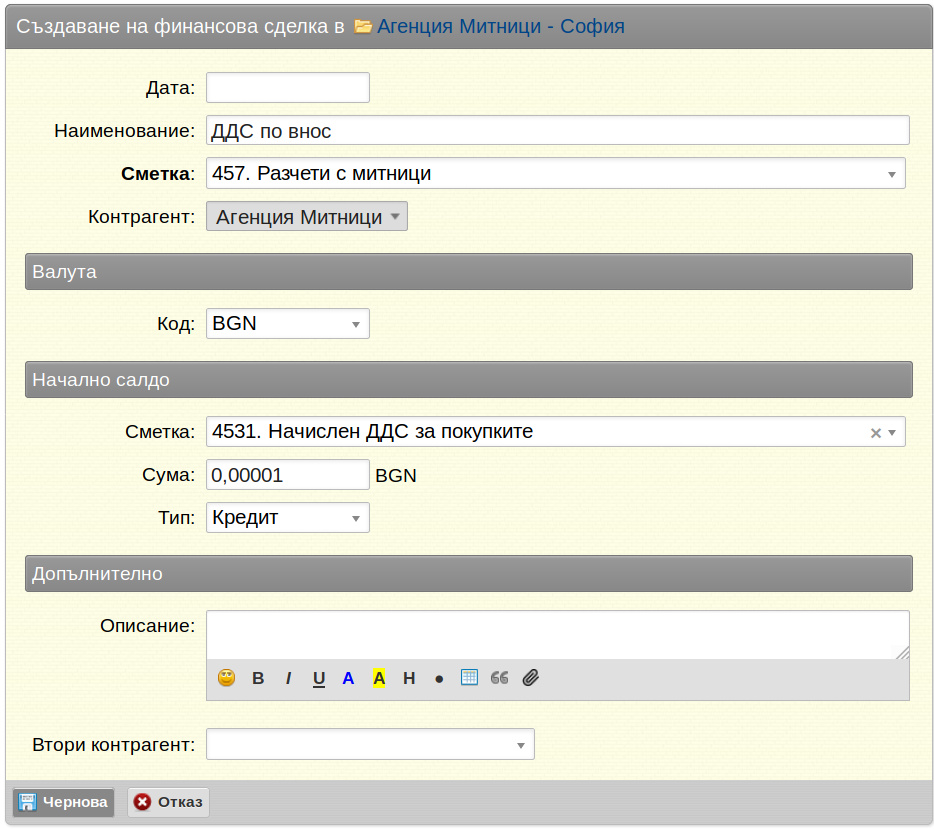The image size is (934, 829).
Task: Open Агенция Митници - София link
Action: [500, 26]
